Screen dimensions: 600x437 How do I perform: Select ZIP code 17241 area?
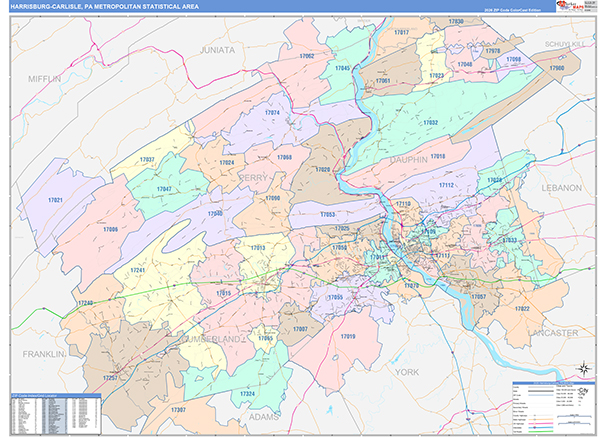(138, 270)
